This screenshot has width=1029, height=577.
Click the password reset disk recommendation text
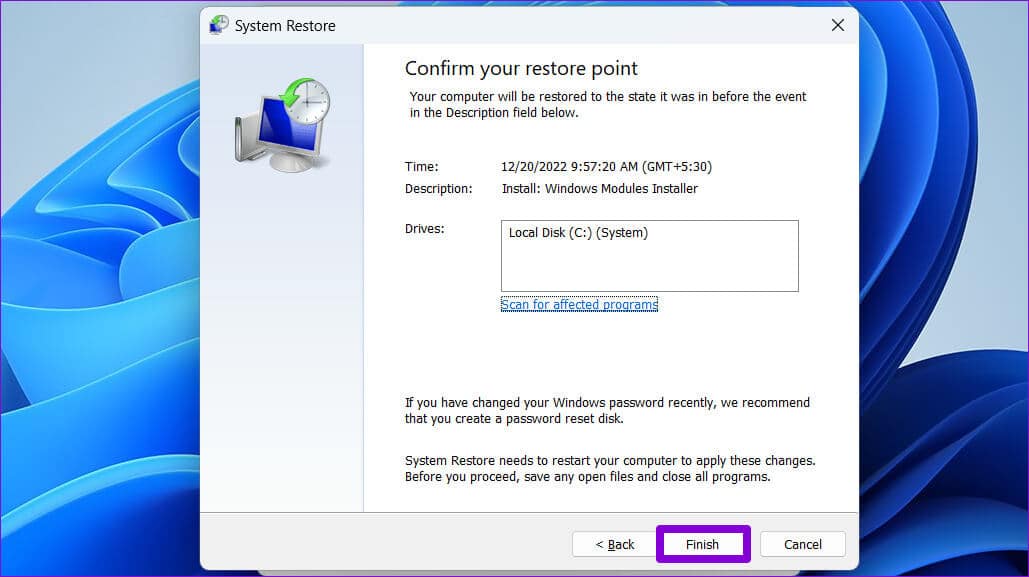[607, 410]
